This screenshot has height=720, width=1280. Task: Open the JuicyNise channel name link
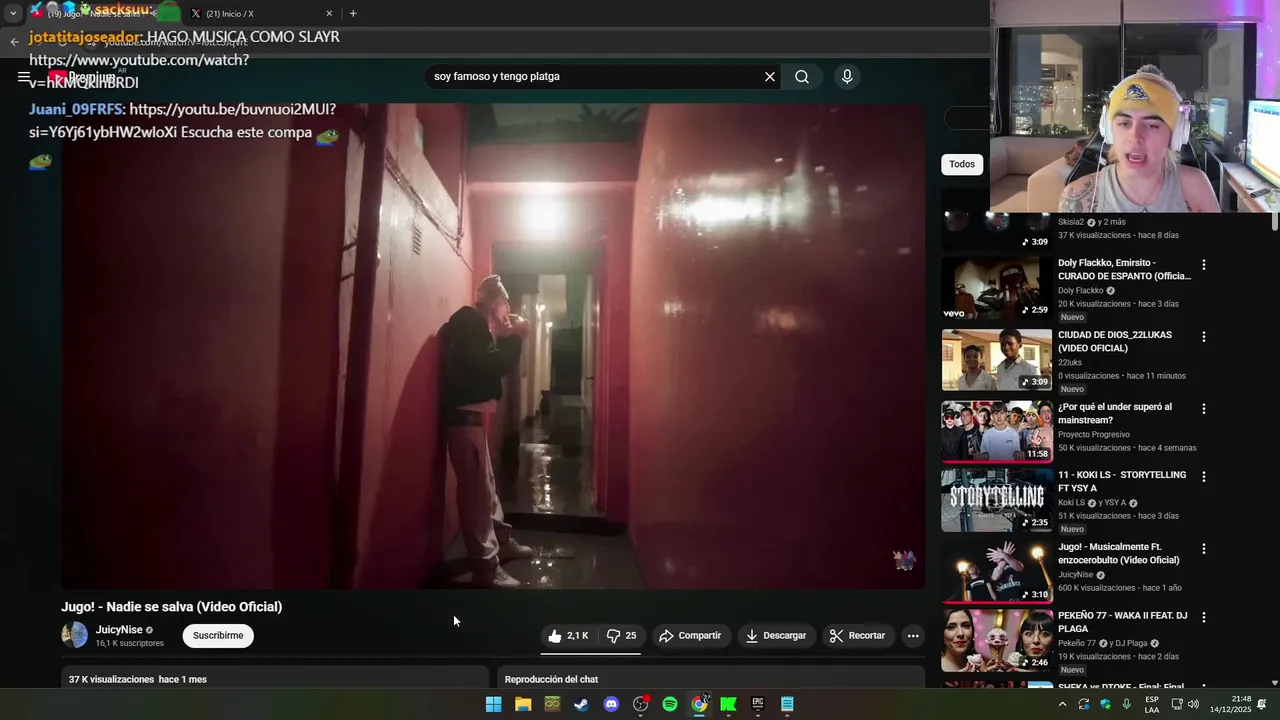point(119,630)
